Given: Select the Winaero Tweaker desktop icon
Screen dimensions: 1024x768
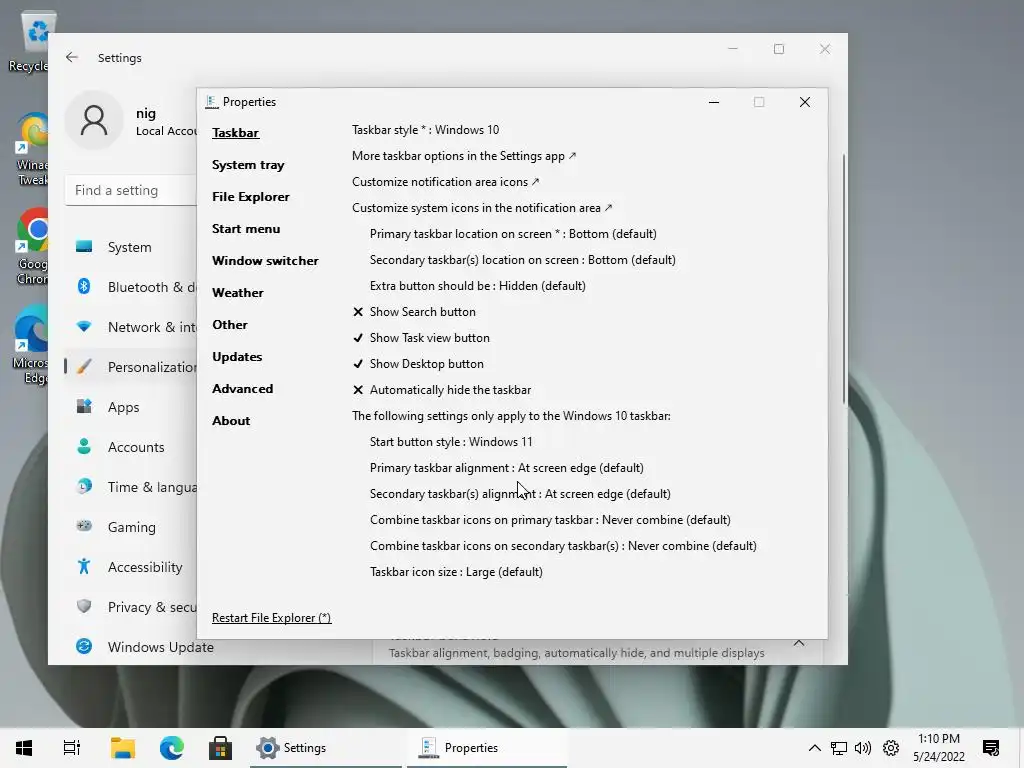Looking at the screenshot, I should click(31, 150).
